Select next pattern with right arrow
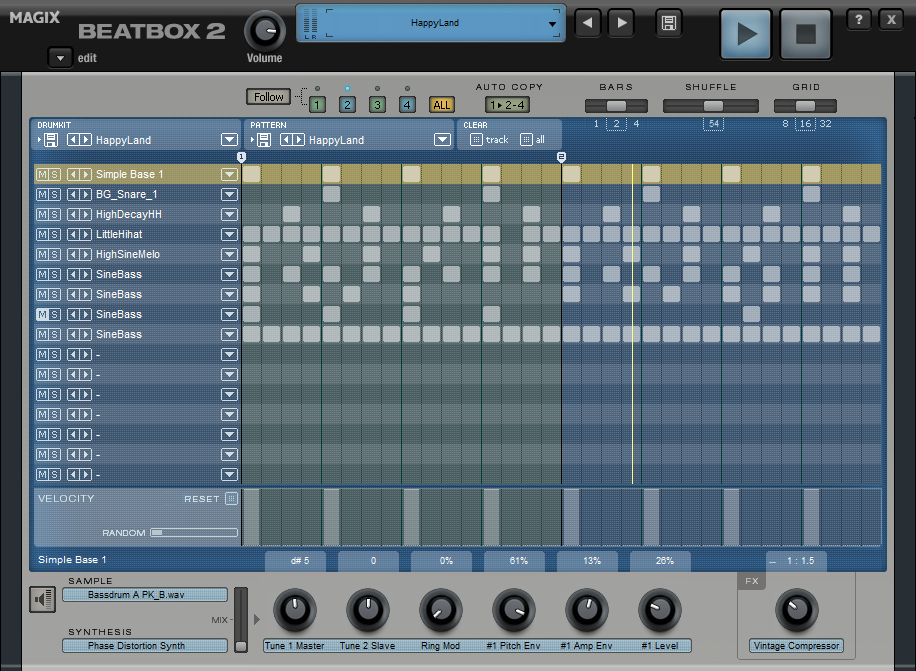The height and width of the screenshot is (671, 916). 299,140
